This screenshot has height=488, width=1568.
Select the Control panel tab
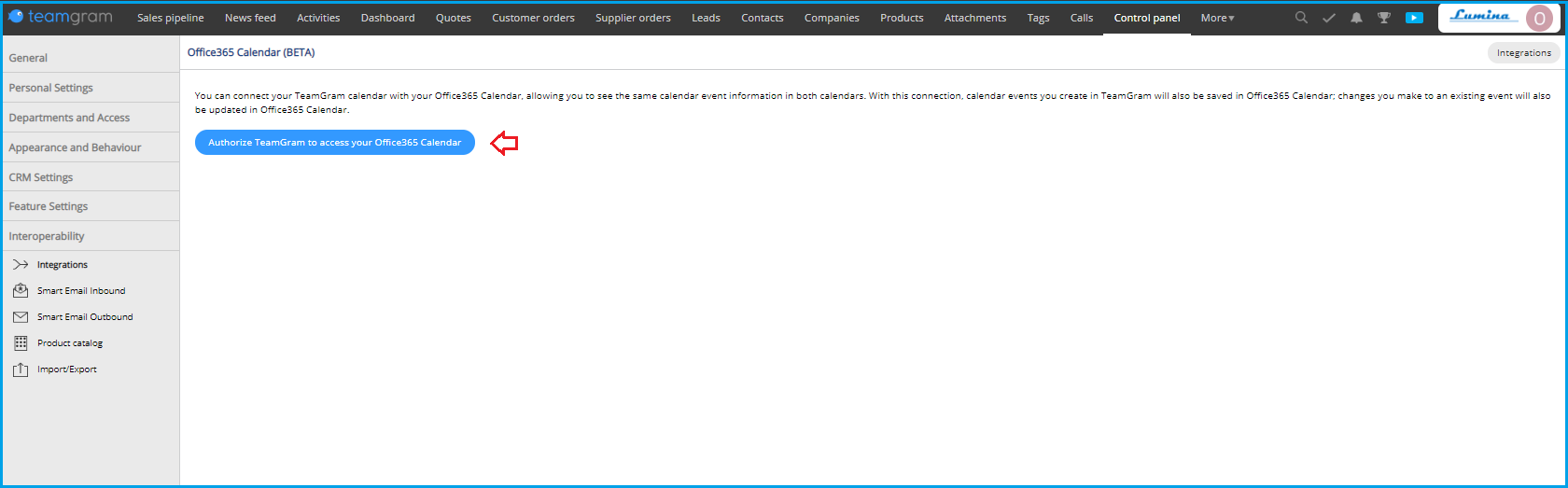[x=1146, y=18]
